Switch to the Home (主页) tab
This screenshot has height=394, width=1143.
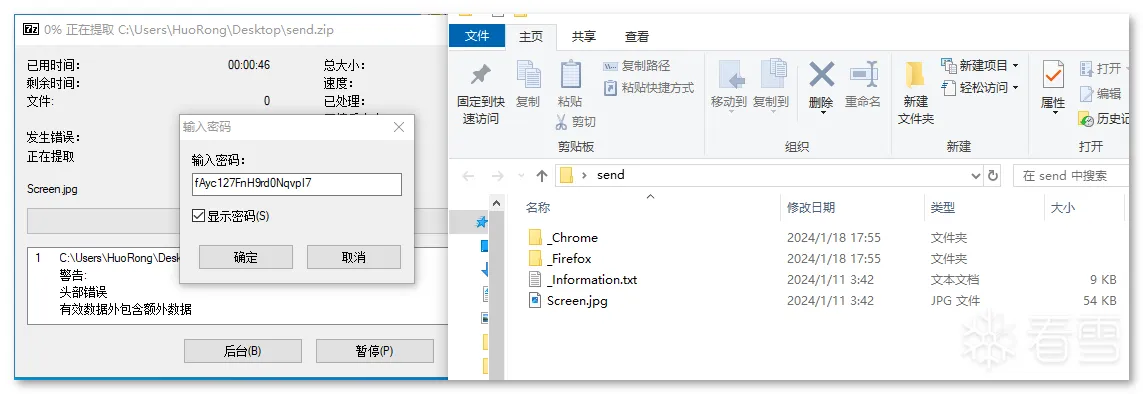(x=531, y=36)
